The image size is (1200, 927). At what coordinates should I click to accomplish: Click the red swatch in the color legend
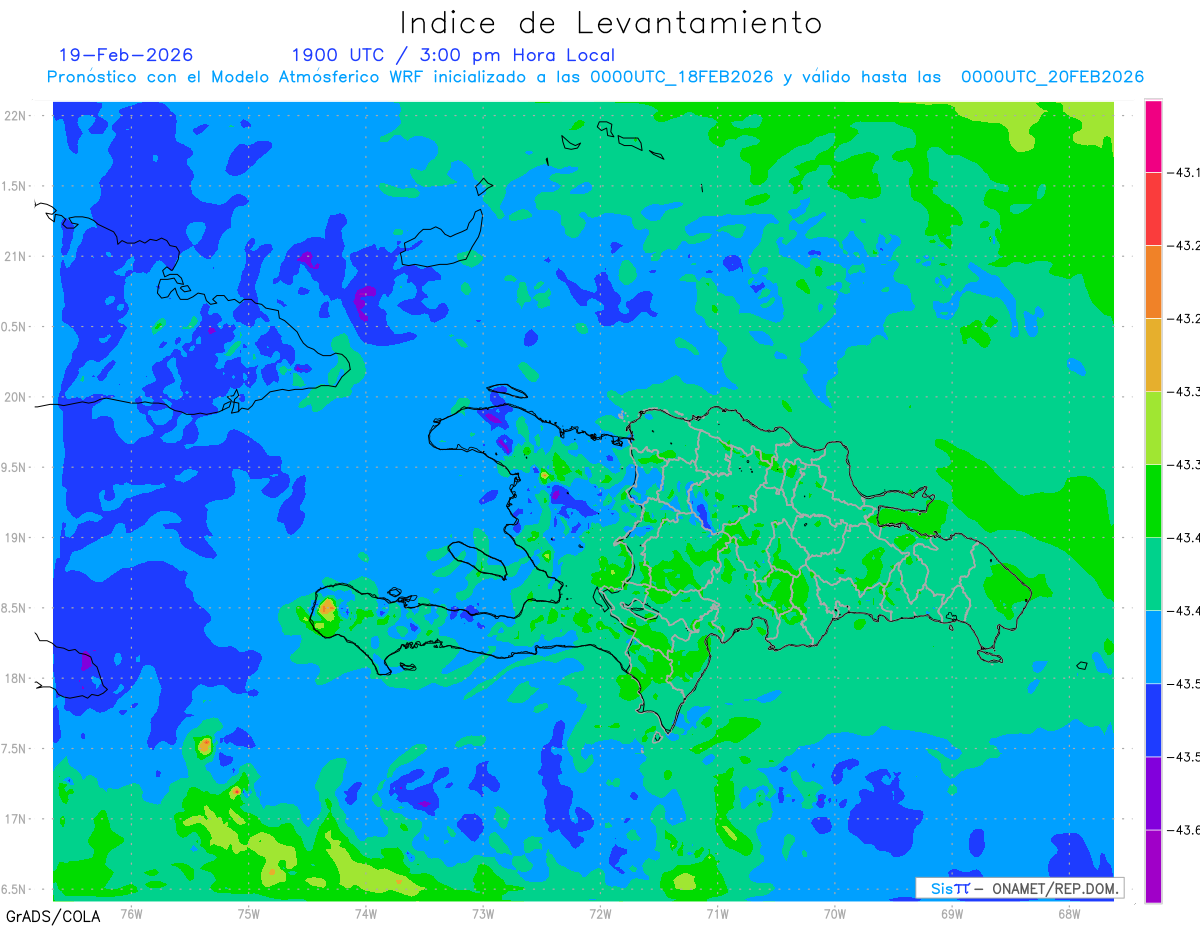coord(1153,209)
